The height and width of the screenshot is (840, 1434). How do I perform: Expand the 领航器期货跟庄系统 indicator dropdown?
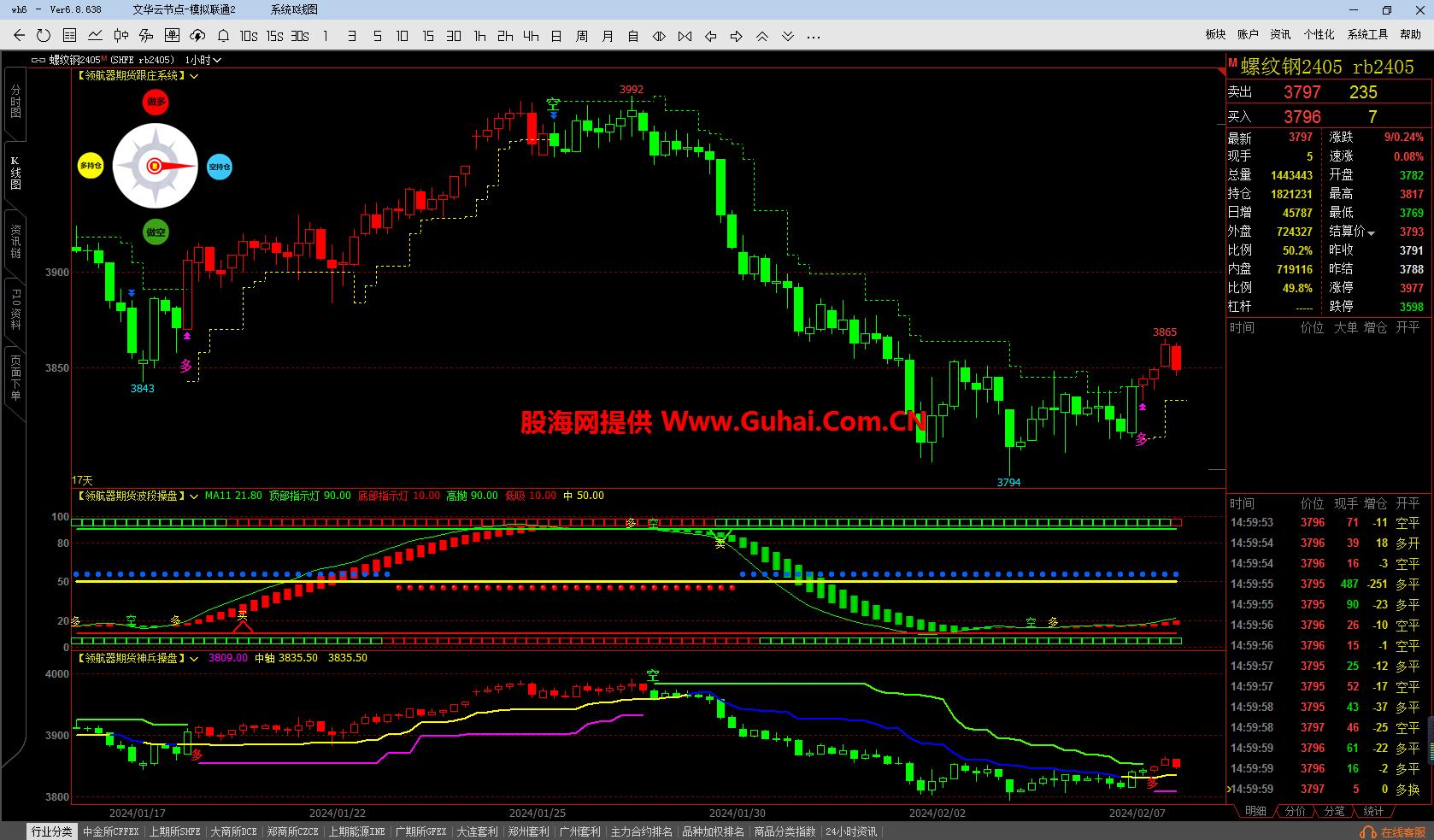tap(195, 76)
